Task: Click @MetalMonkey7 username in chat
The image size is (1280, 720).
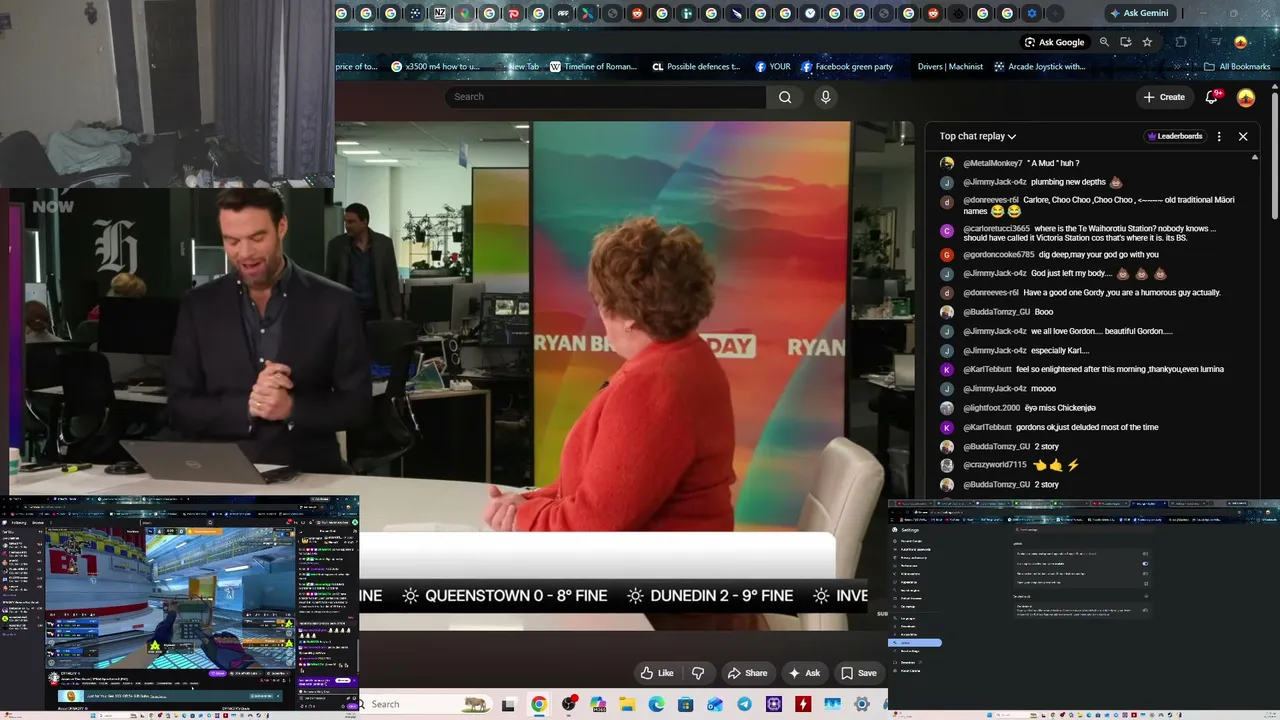Action: pyautogui.click(x=992, y=163)
